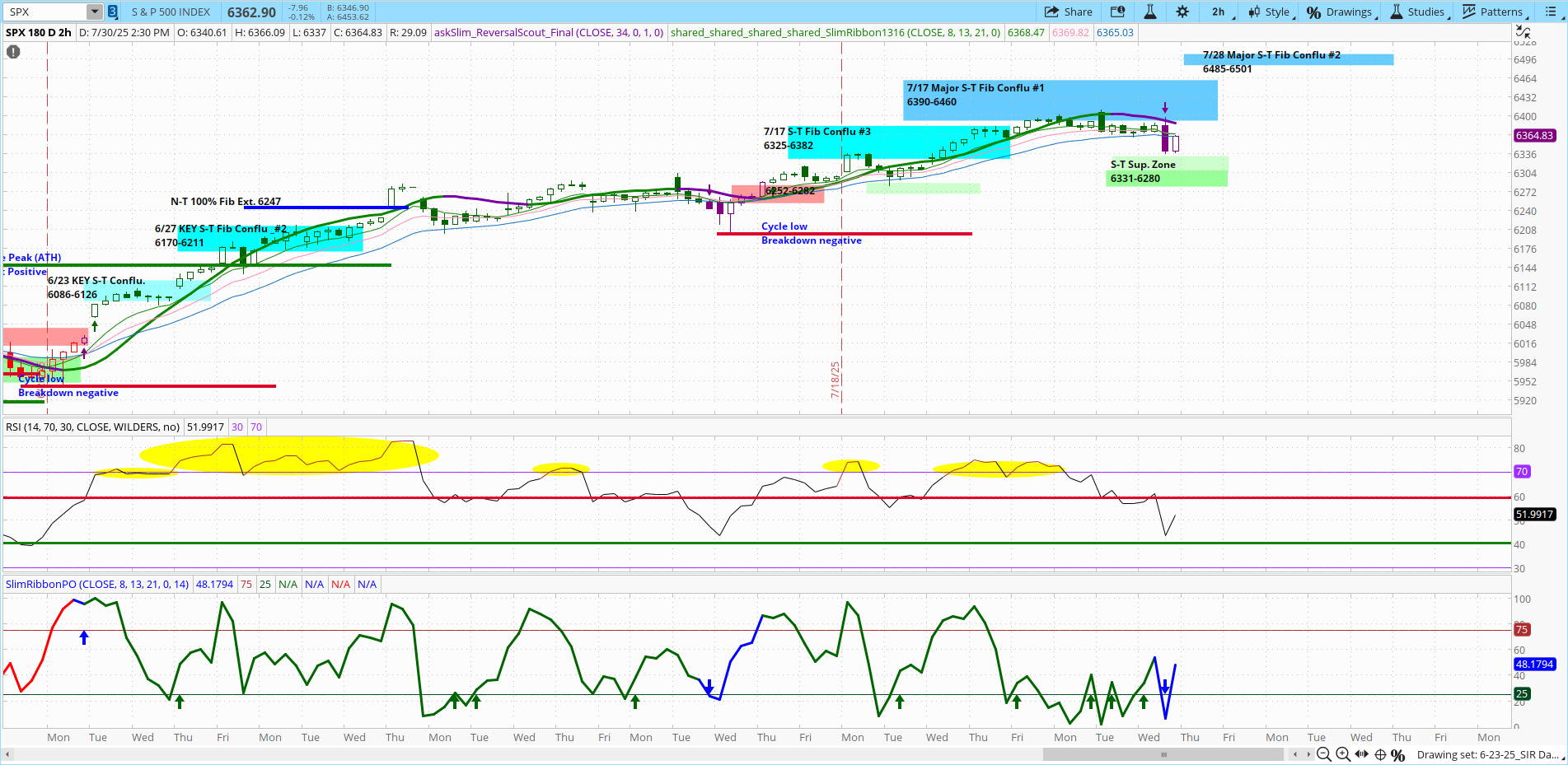Open the Studies menu

[x=1418, y=12]
